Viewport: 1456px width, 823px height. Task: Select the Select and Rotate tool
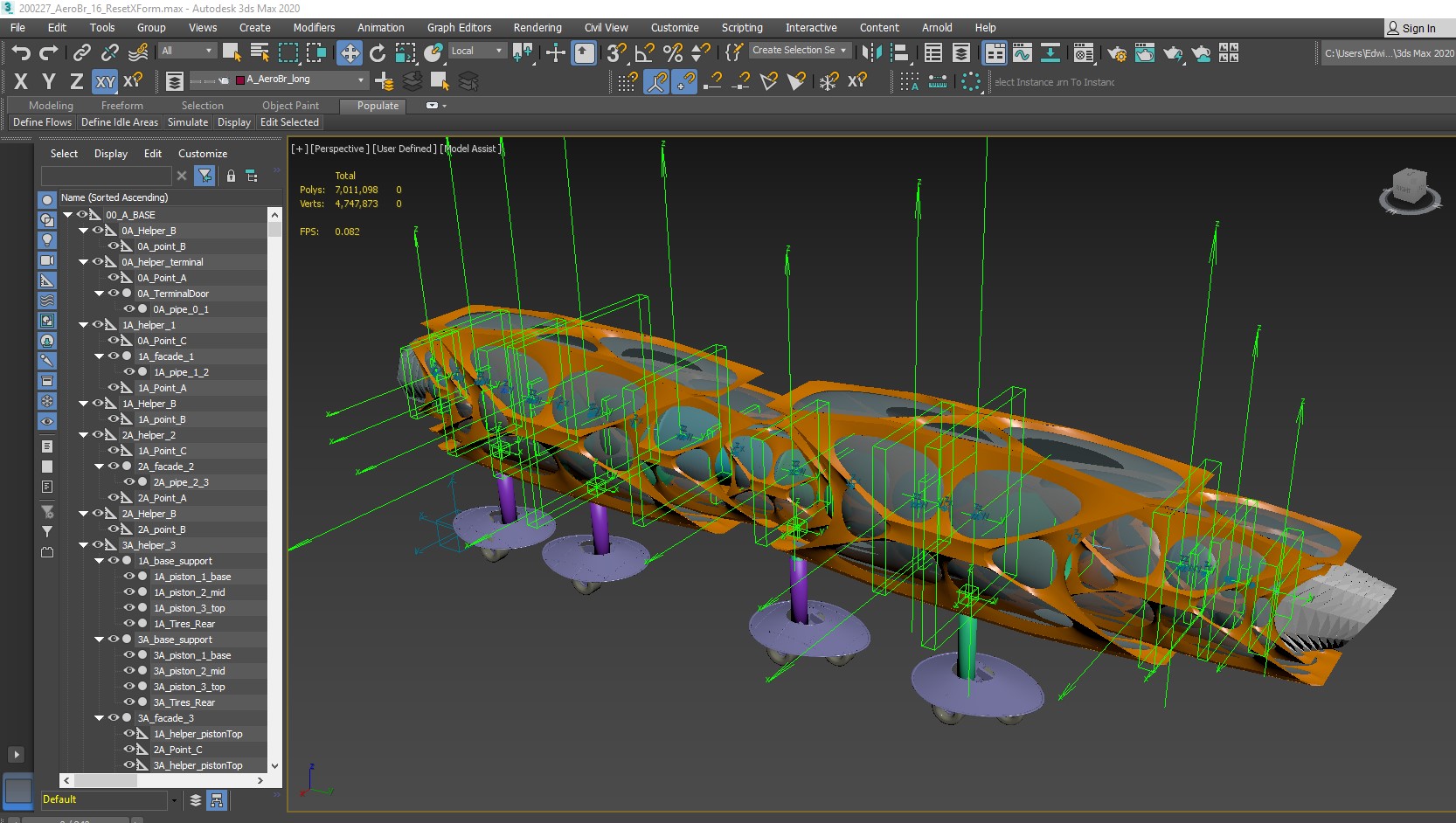[x=378, y=52]
